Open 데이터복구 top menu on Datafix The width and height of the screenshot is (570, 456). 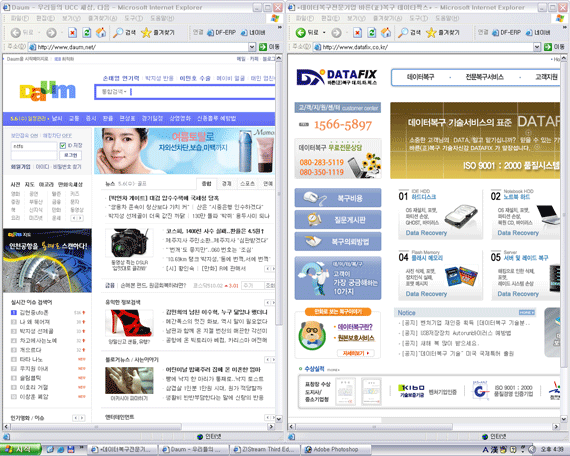pos(420,77)
